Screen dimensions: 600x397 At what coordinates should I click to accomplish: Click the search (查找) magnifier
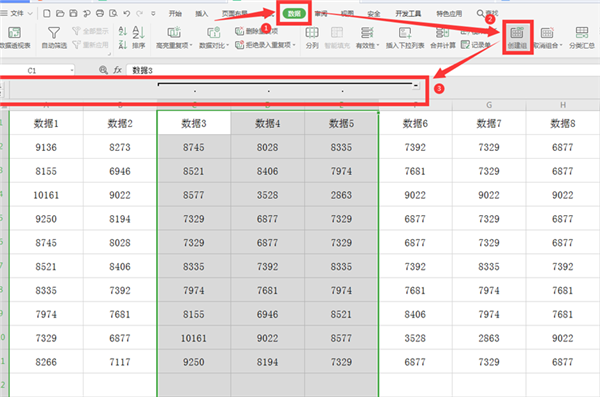480,13
